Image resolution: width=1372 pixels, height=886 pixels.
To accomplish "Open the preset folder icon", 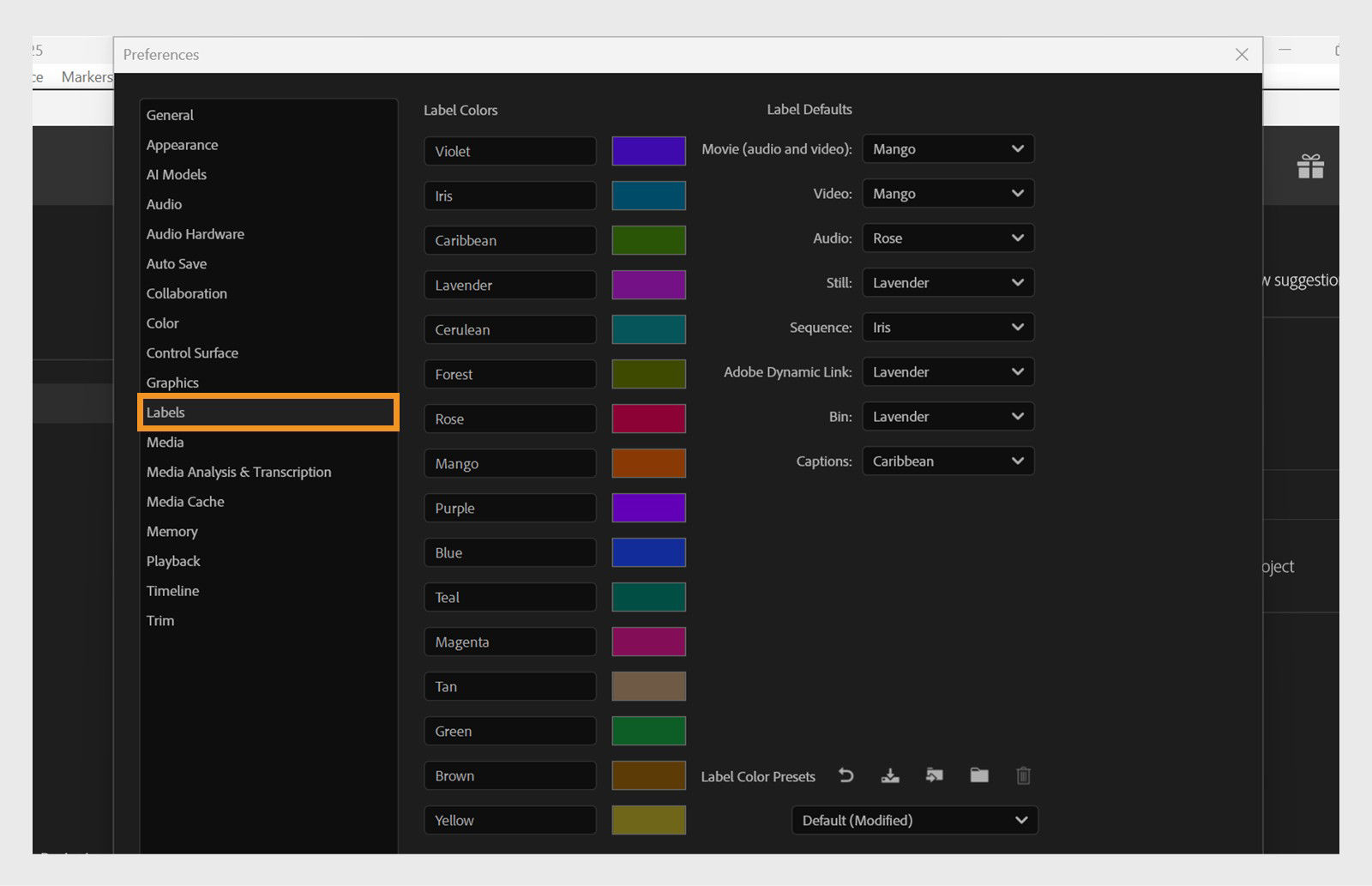I will click(x=978, y=775).
